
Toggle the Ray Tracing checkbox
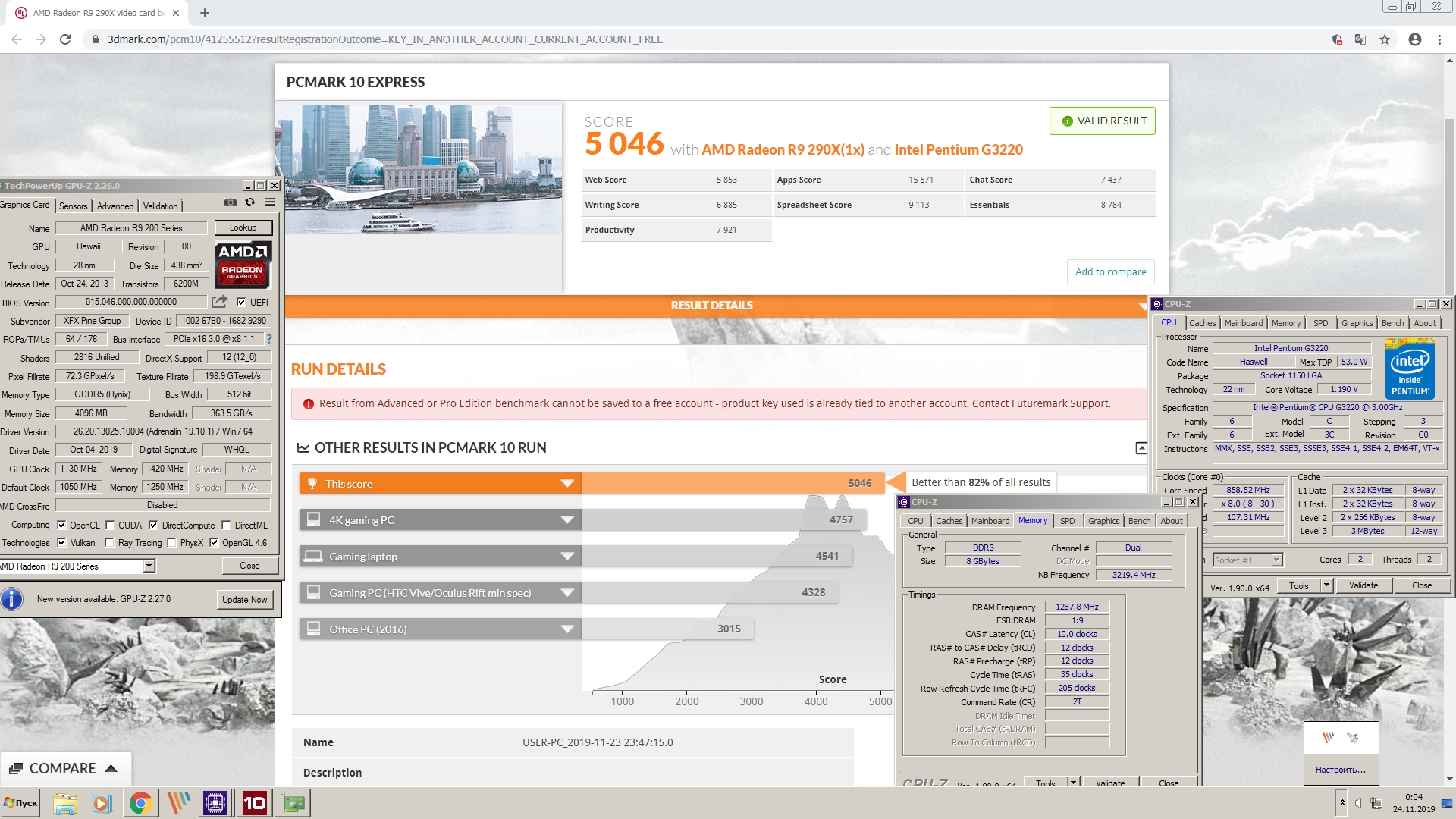pyautogui.click(x=109, y=542)
